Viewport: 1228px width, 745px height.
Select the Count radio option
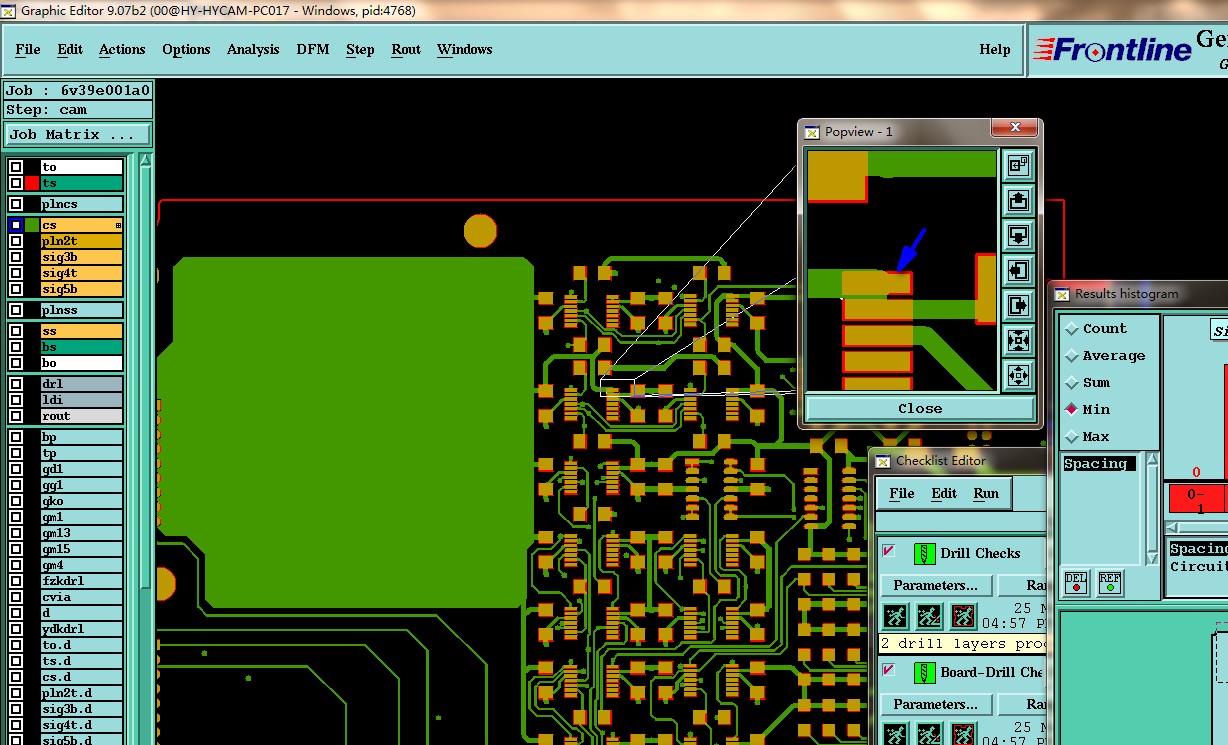[1096, 328]
